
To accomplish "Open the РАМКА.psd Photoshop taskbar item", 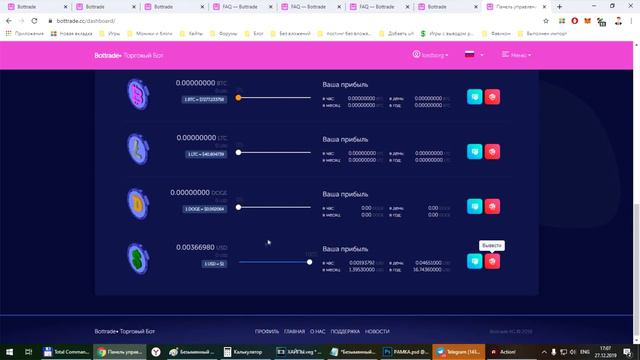I will (405, 352).
